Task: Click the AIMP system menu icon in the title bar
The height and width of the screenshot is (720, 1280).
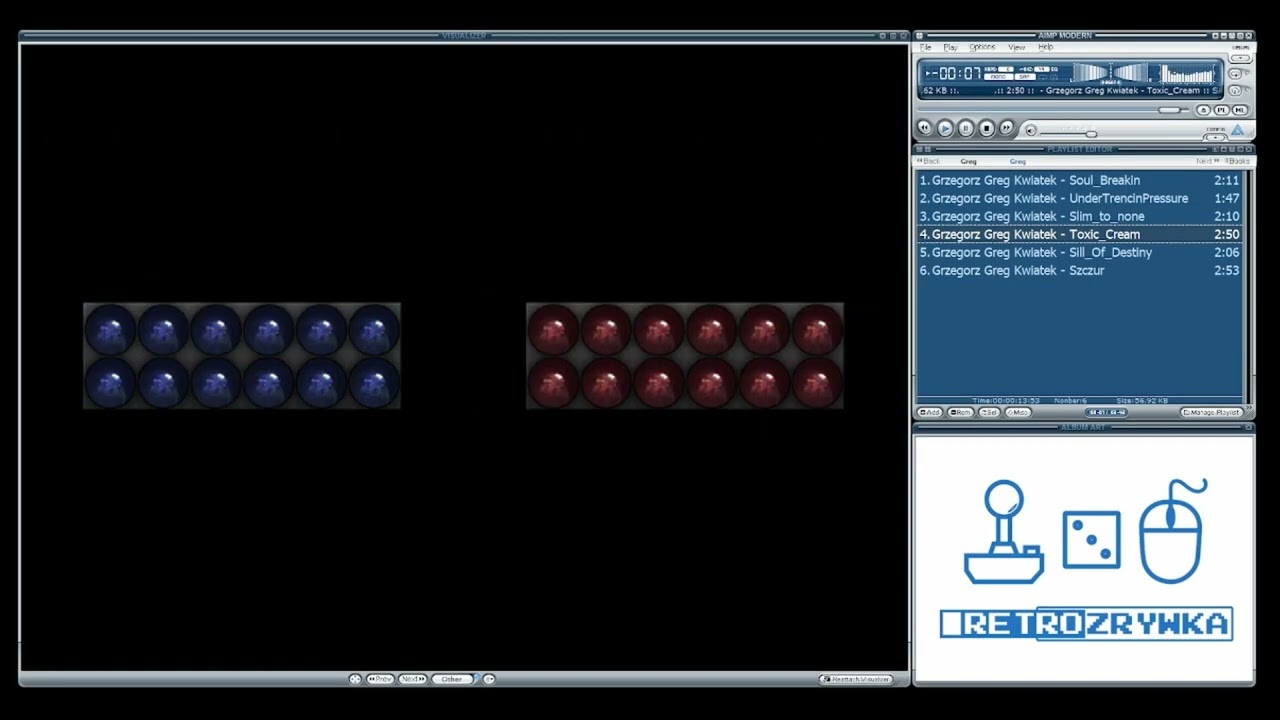Action: point(919,35)
